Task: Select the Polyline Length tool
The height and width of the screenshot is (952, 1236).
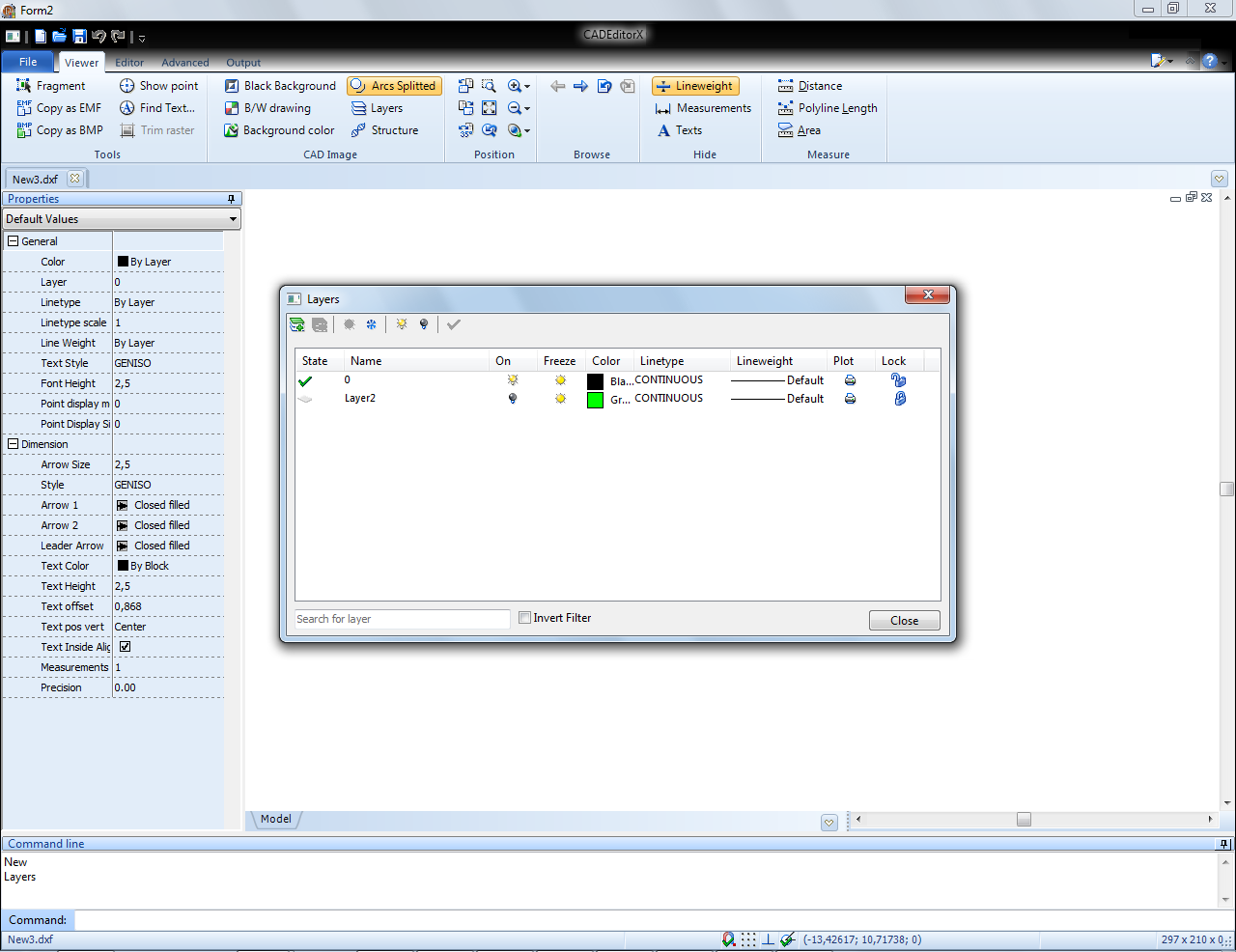Action: click(x=828, y=108)
